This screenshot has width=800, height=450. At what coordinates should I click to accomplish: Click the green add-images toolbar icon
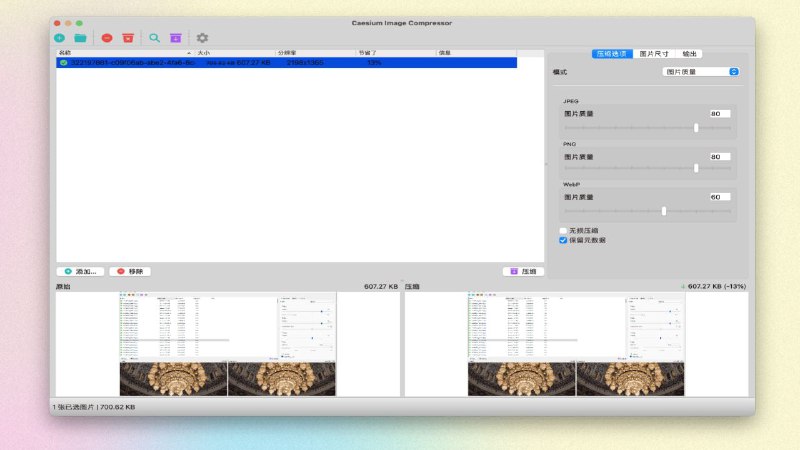click(x=60, y=38)
